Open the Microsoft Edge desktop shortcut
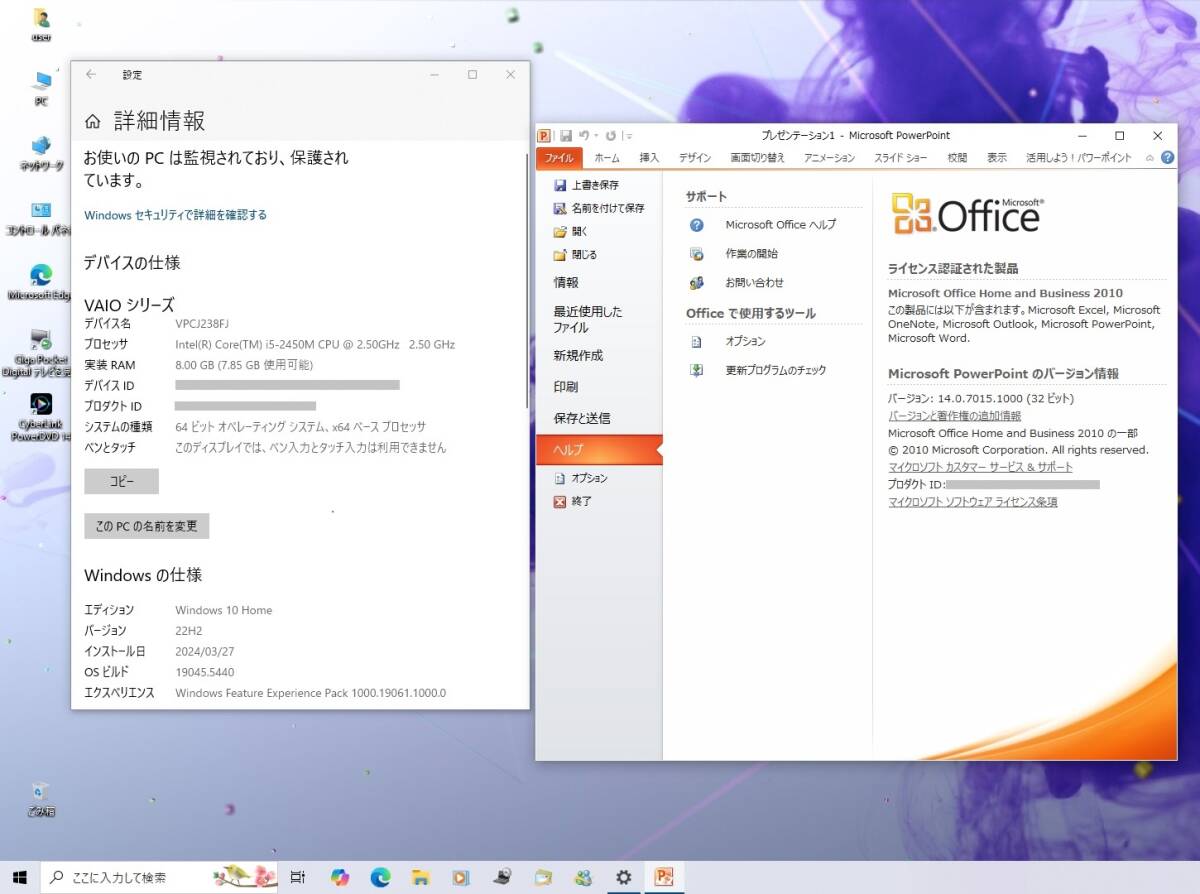This screenshot has width=1200, height=894. point(41,282)
